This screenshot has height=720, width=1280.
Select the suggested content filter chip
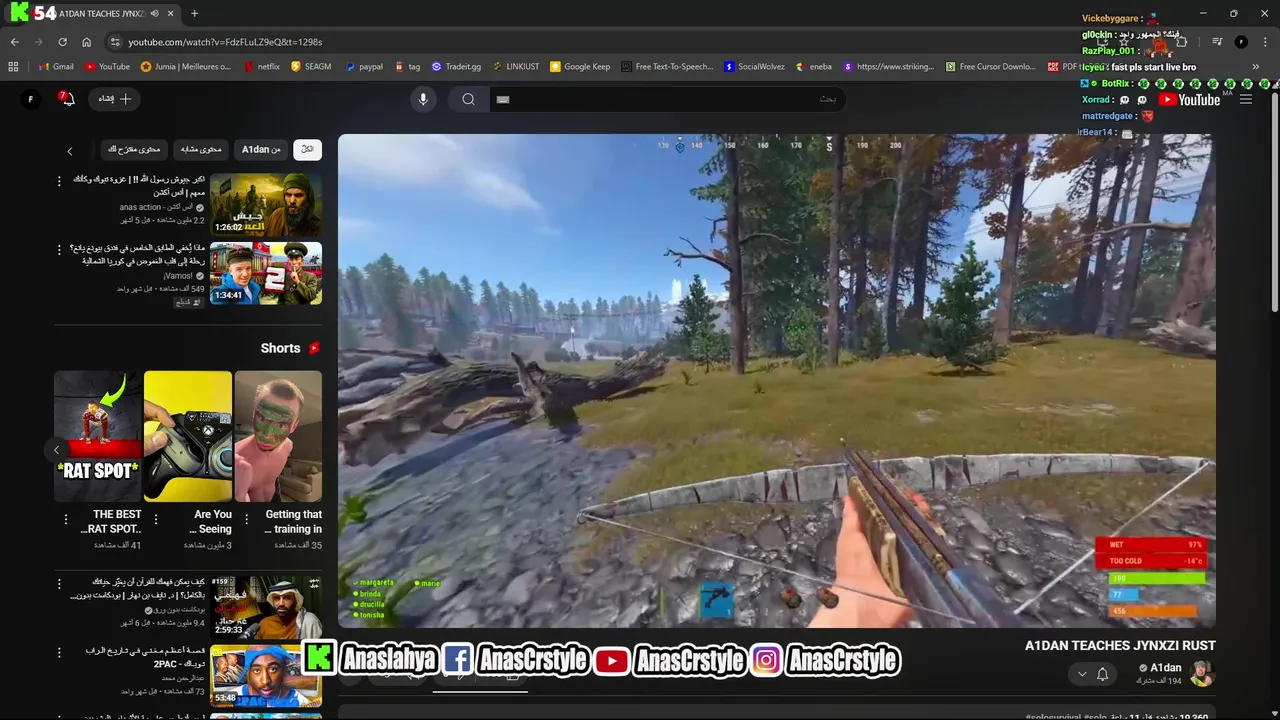[134, 149]
